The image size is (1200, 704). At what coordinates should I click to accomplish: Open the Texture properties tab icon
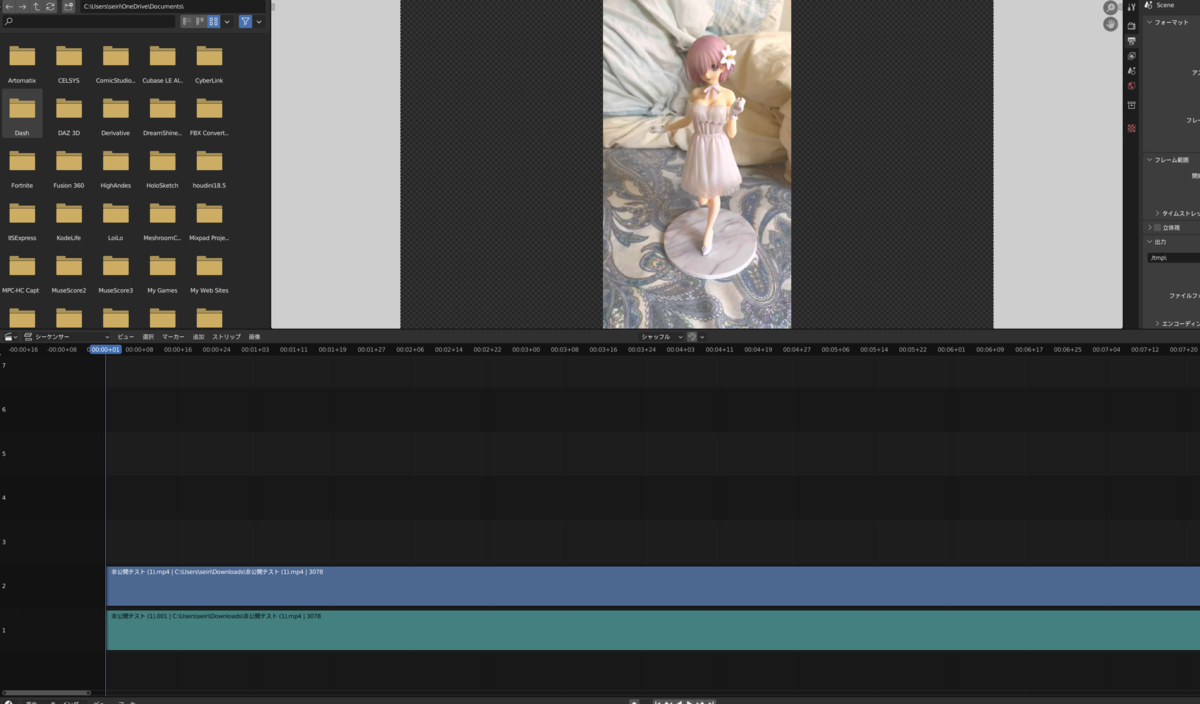pos(1131,128)
